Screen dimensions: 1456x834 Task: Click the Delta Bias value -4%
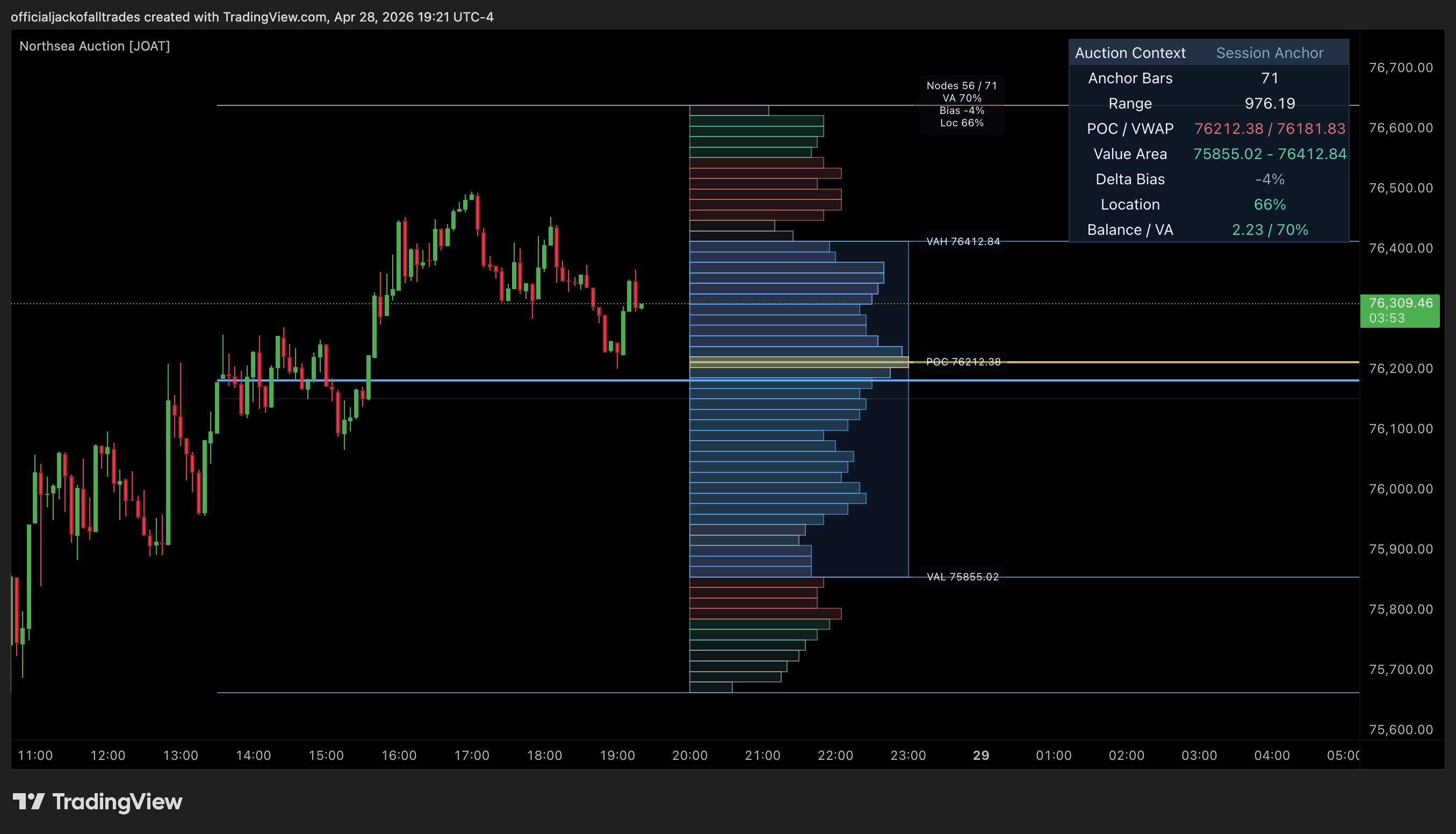(1270, 179)
